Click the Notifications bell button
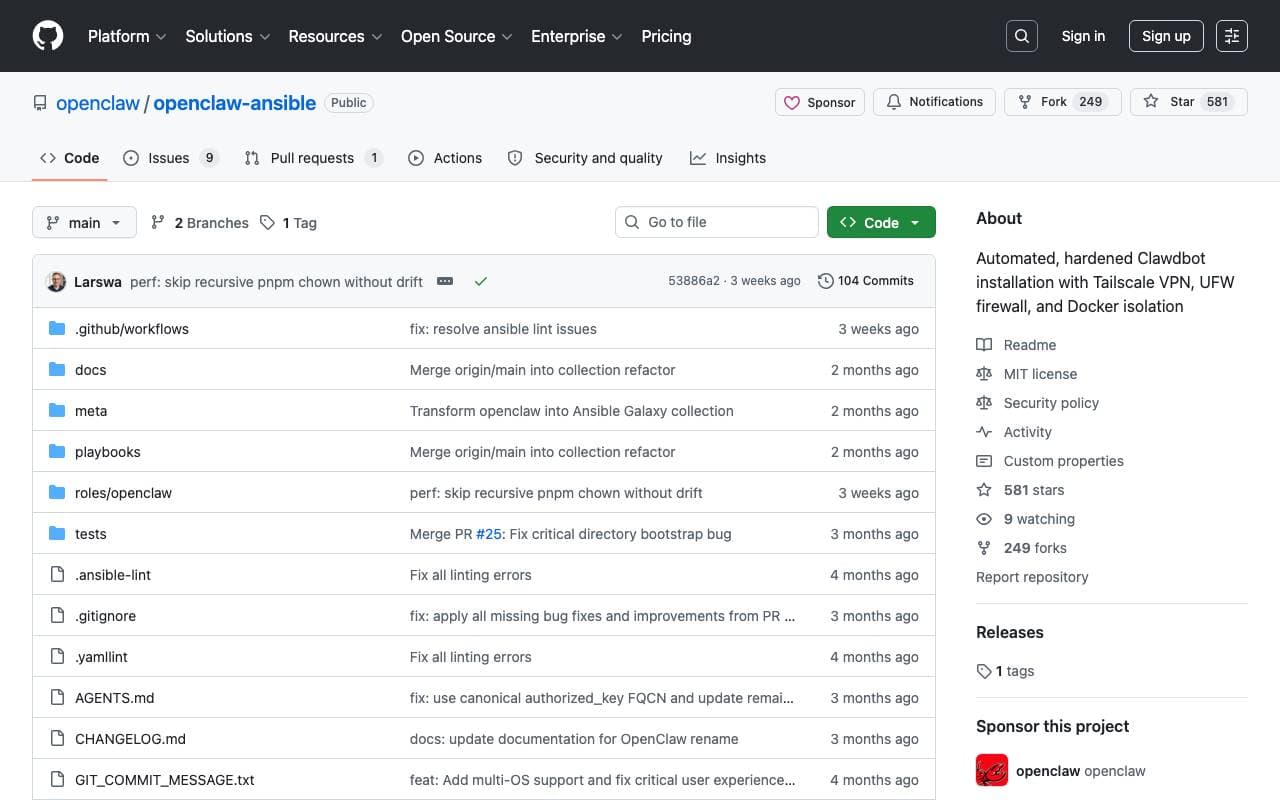This screenshot has width=1280, height=800. (x=935, y=102)
